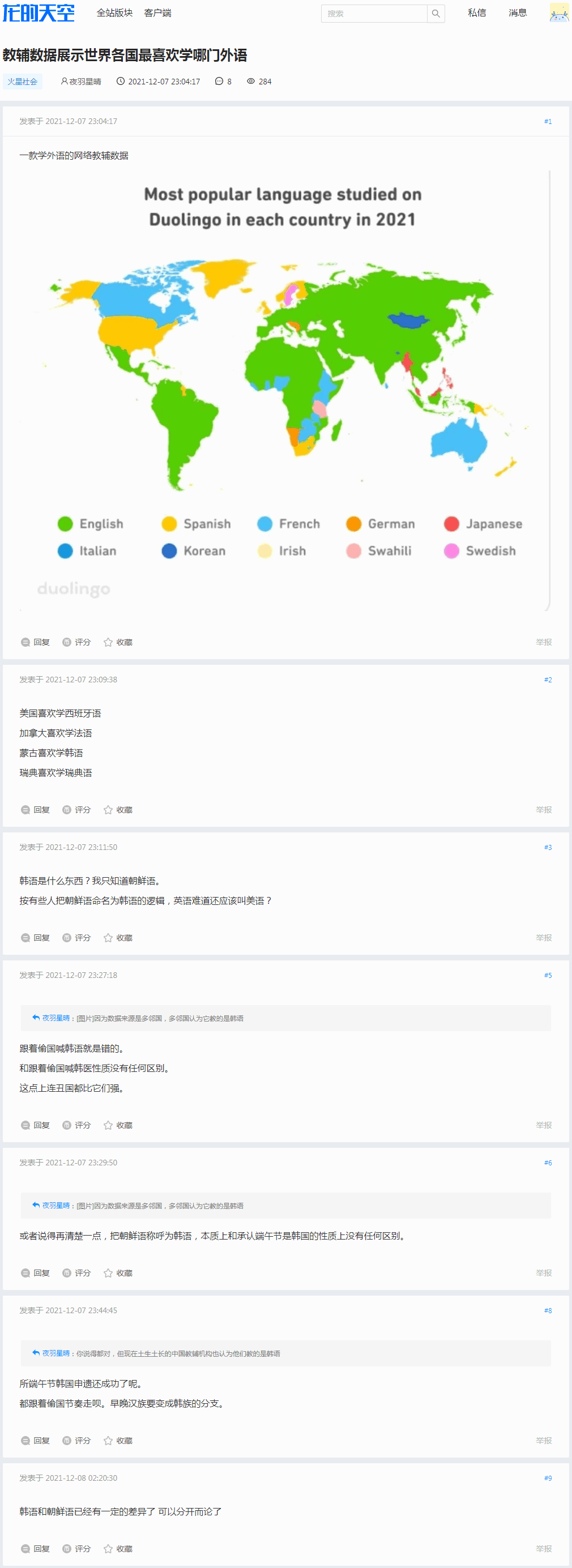Open the 全站版块 menu
Screen dimensions: 572x1568
coord(114,13)
